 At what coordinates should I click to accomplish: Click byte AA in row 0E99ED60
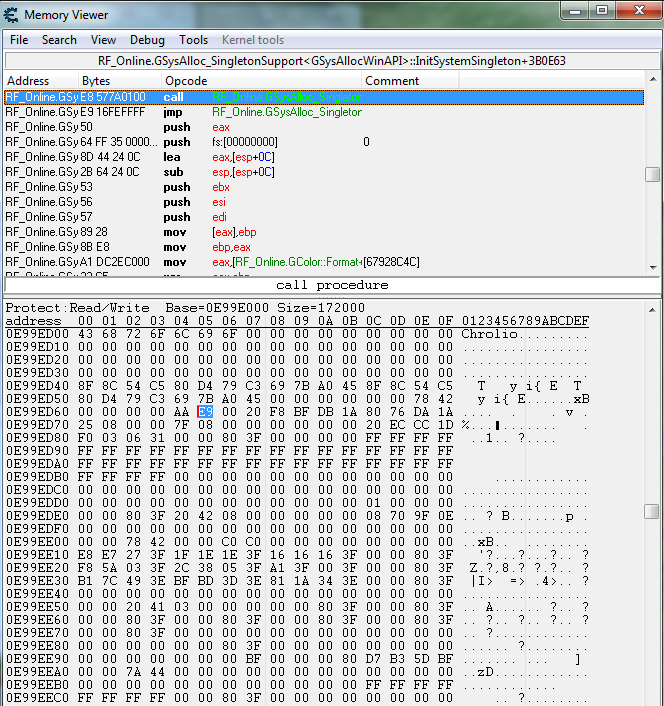click(x=181, y=412)
